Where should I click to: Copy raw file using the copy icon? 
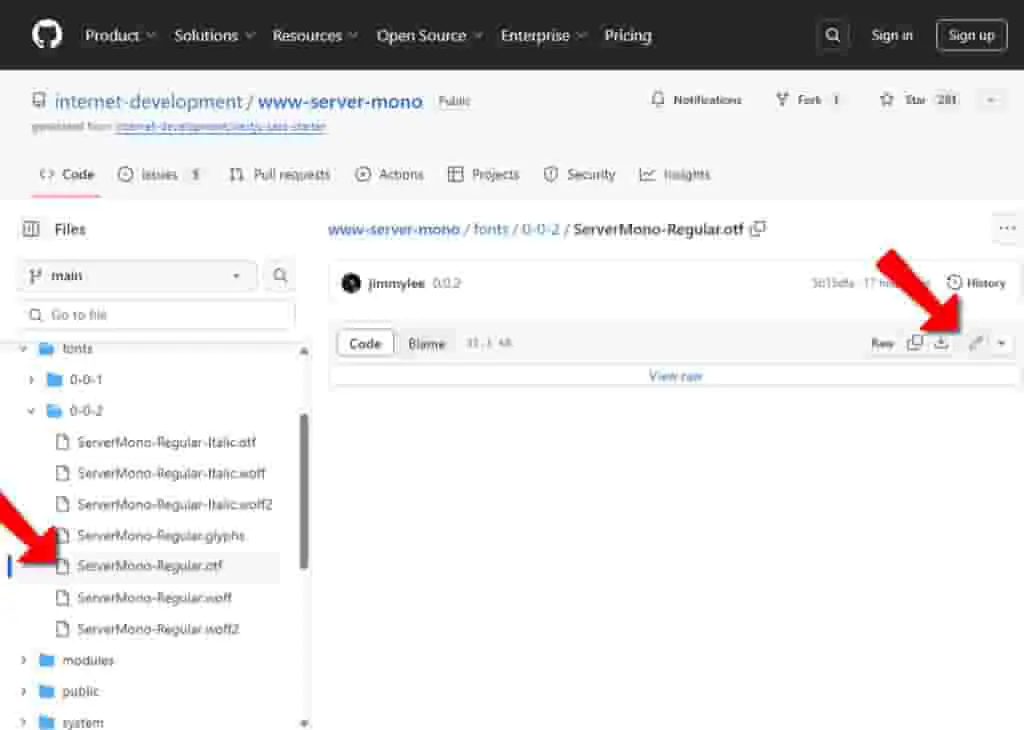tap(915, 343)
